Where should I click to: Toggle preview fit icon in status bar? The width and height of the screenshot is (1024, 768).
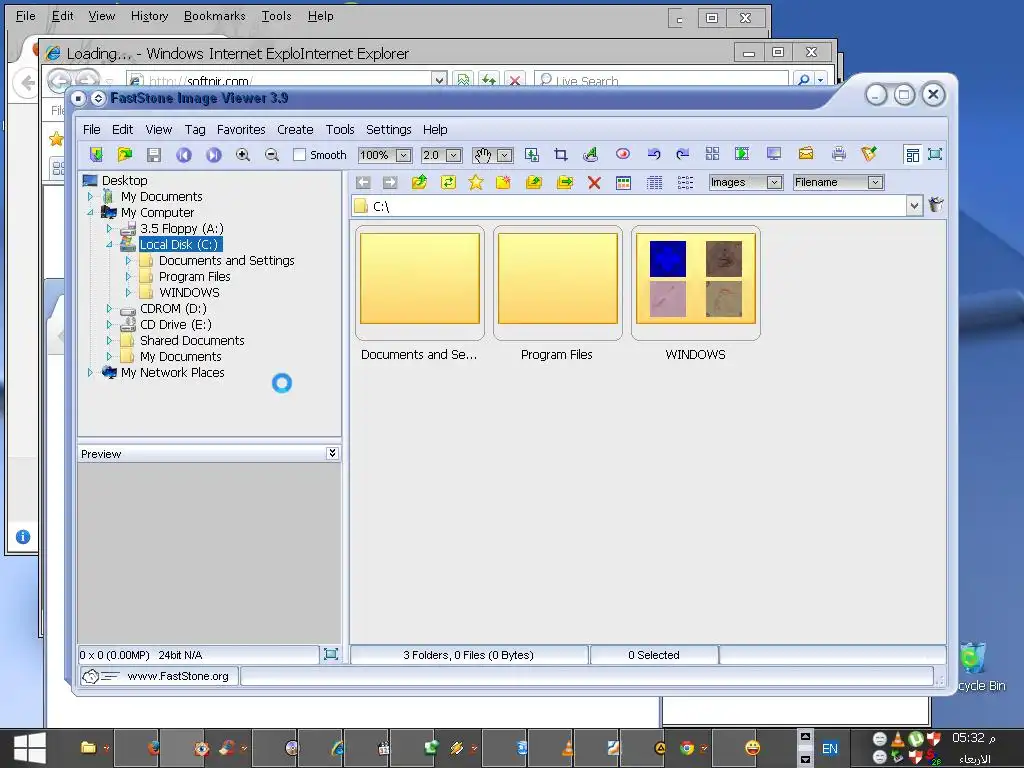coord(331,654)
